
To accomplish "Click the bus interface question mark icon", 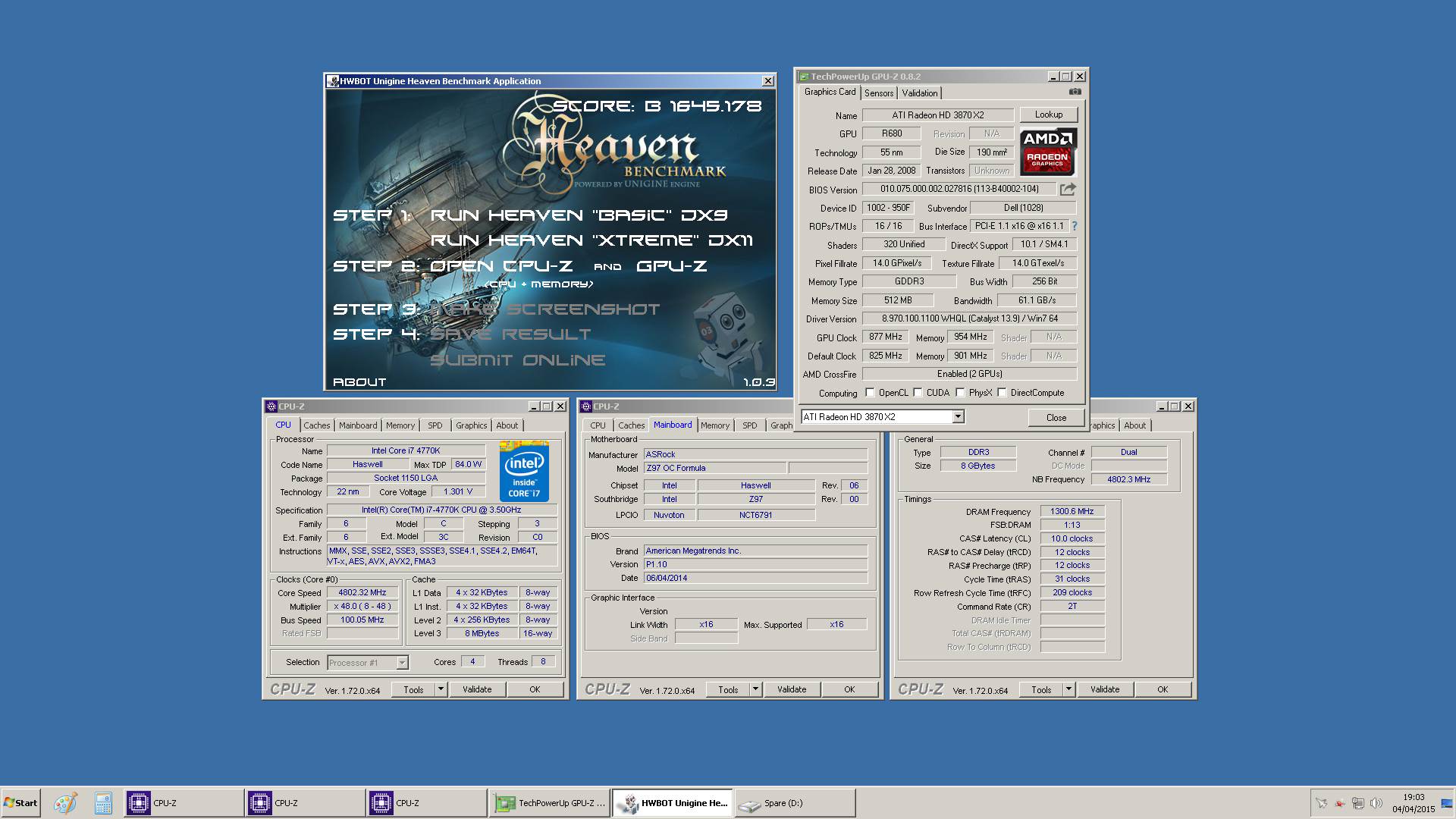I will click(x=1074, y=226).
